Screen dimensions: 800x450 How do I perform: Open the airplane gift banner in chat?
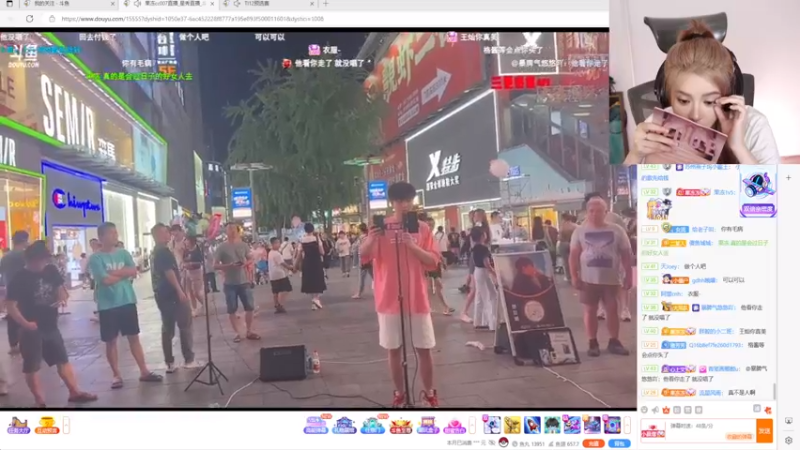pos(758,190)
